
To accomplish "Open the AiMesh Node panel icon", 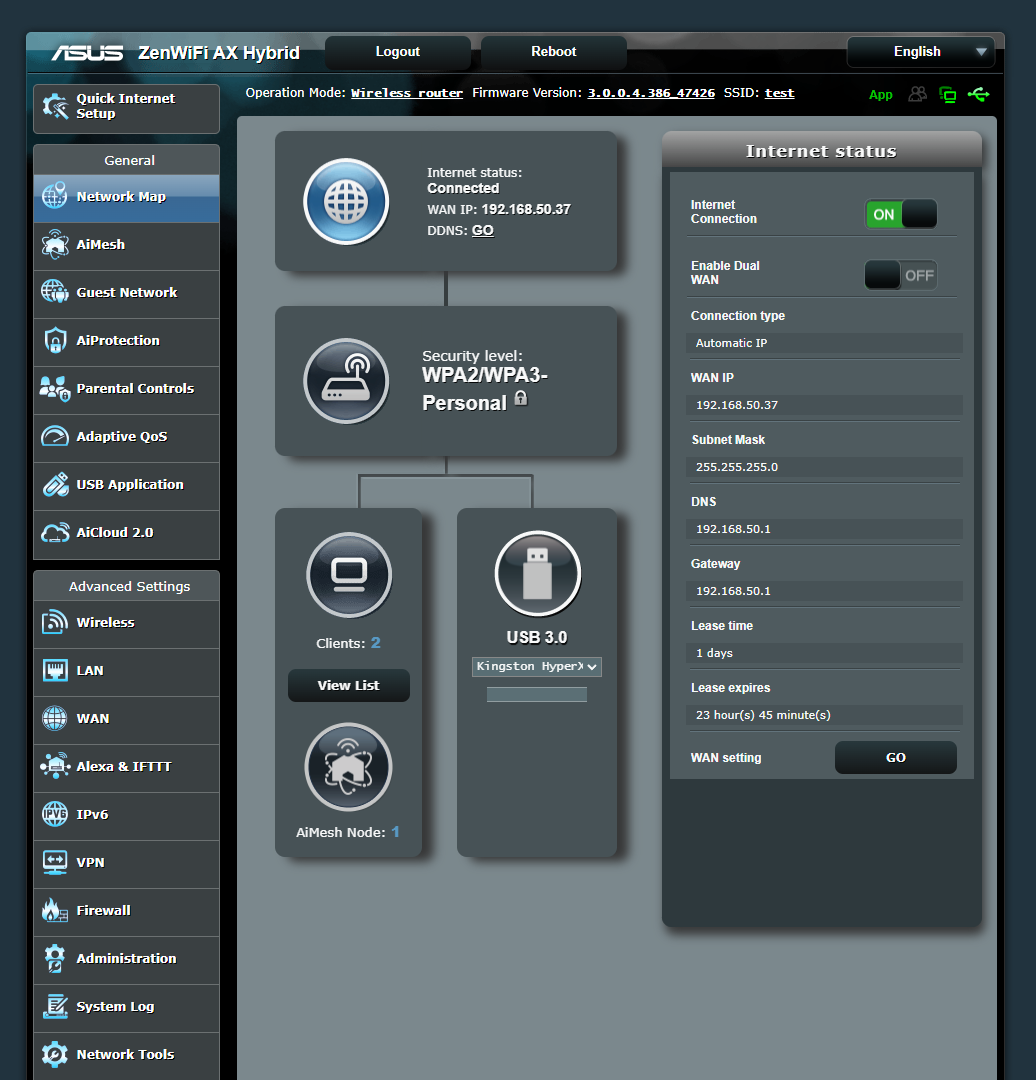I will pos(348,766).
